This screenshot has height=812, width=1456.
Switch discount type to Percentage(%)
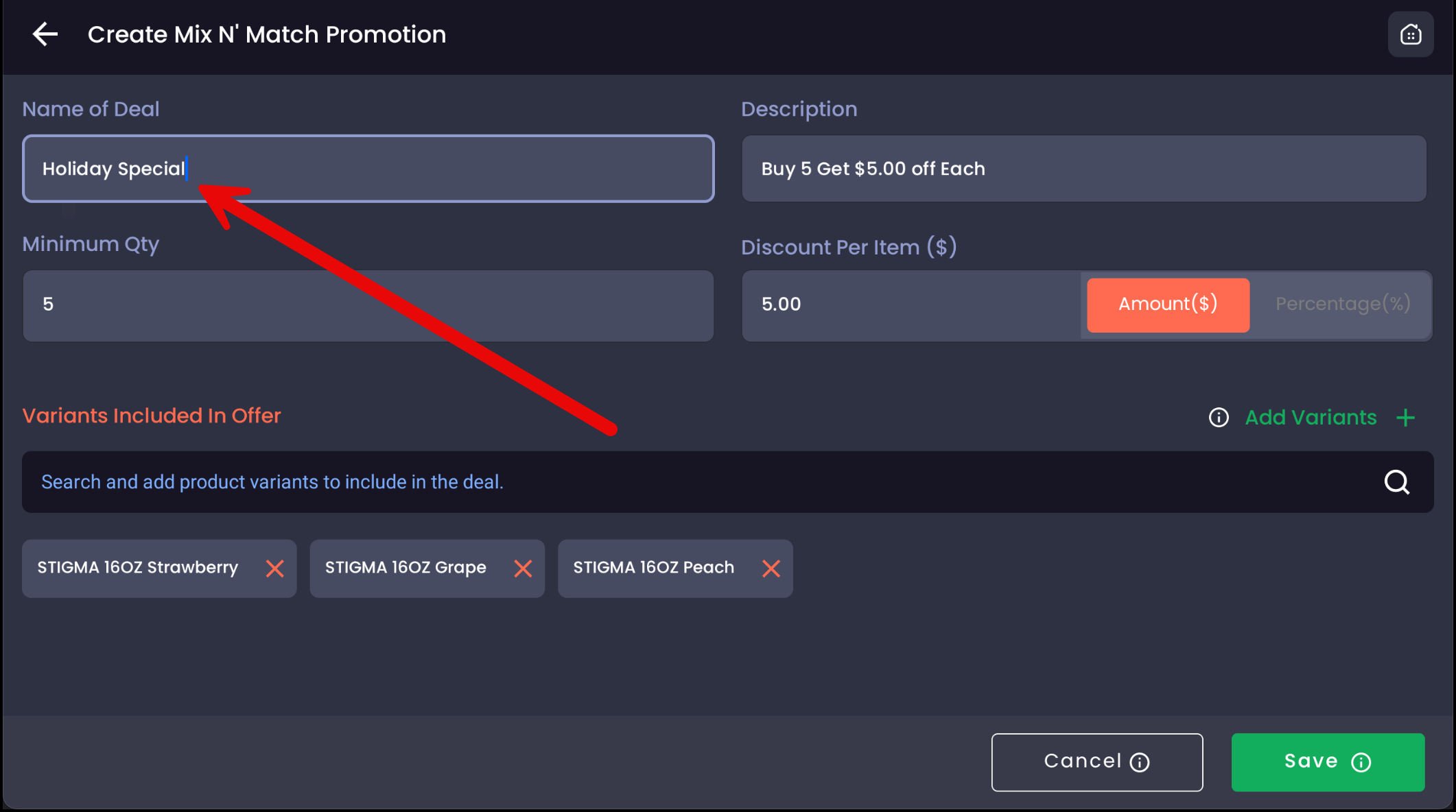[x=1342, y=304]
